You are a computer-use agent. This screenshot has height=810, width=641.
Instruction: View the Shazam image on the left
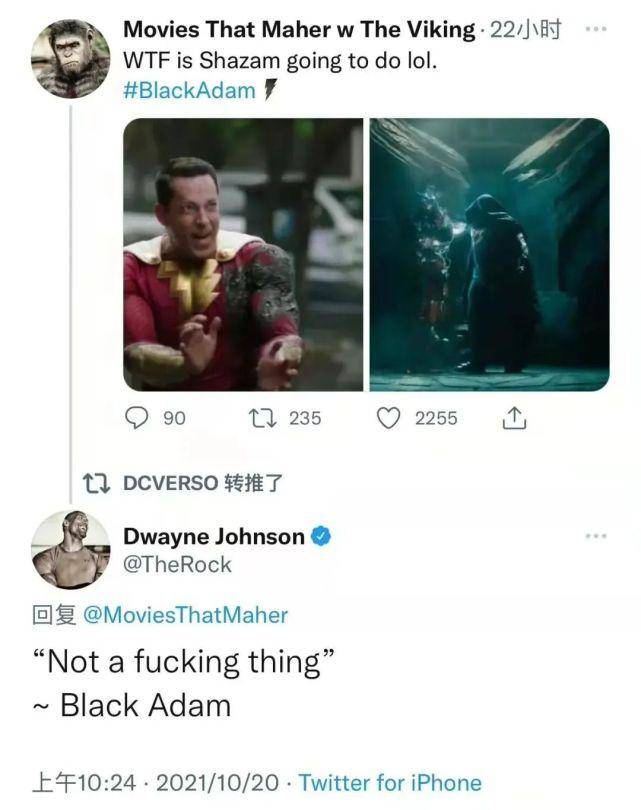tap(243, 254)
